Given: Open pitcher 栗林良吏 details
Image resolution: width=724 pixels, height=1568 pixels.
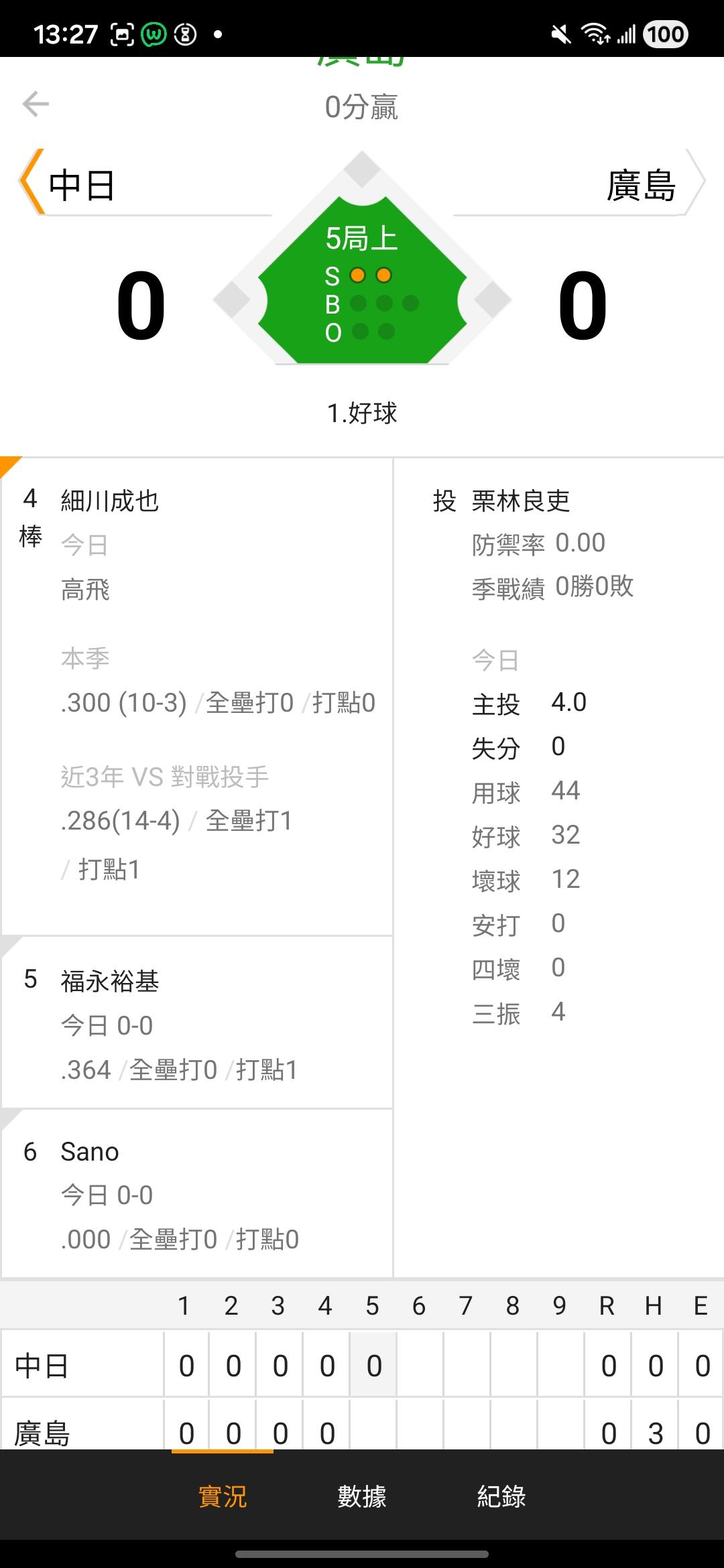Looking at the screenshot, I should click(x=521, y=501).
